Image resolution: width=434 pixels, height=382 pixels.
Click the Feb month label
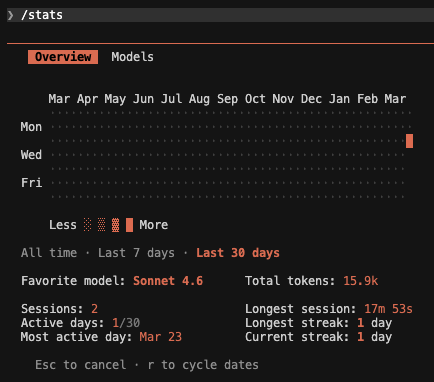click(367, 99)
